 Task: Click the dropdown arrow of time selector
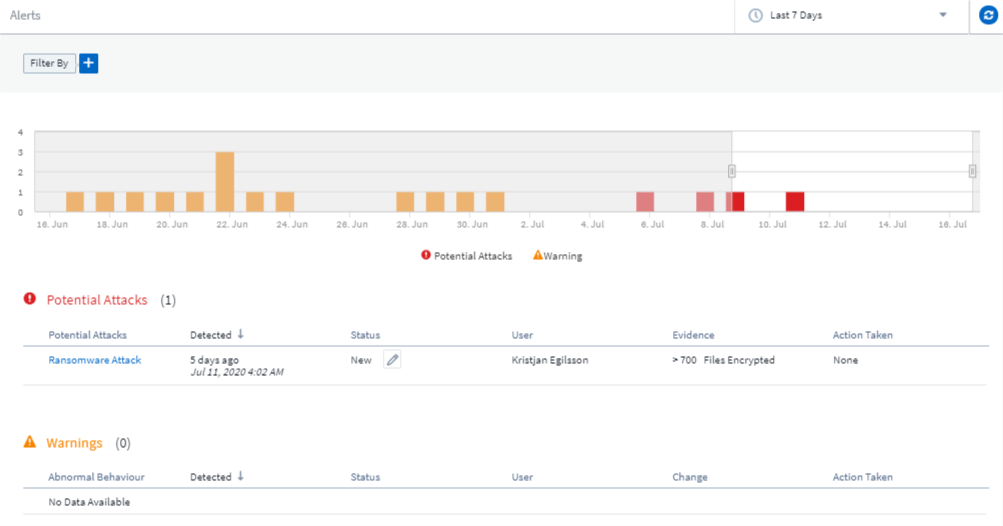(x=943, y=16)
